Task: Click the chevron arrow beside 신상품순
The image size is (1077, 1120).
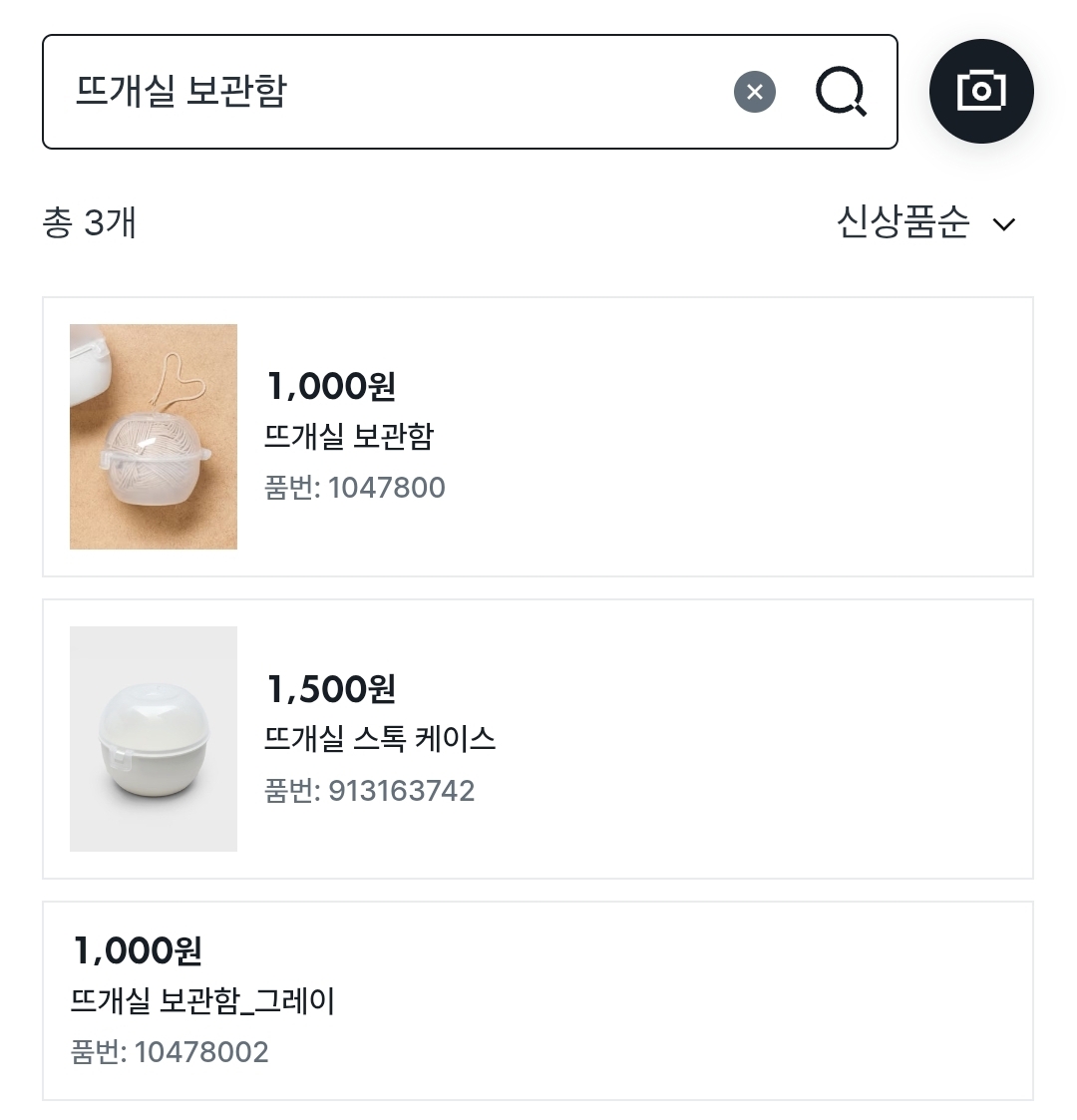Action: coord(1004,224)
